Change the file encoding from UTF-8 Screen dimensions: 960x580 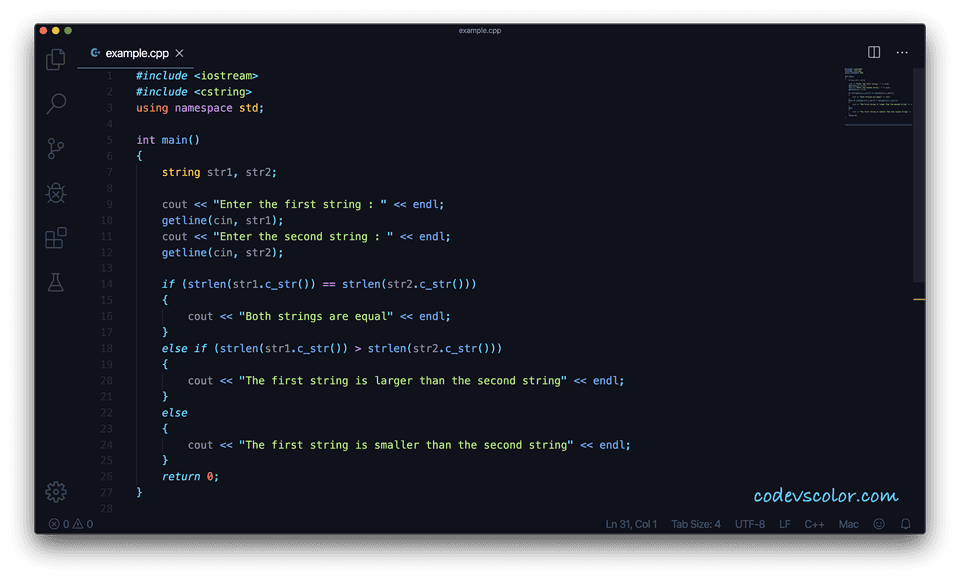(x=750, y=523)
